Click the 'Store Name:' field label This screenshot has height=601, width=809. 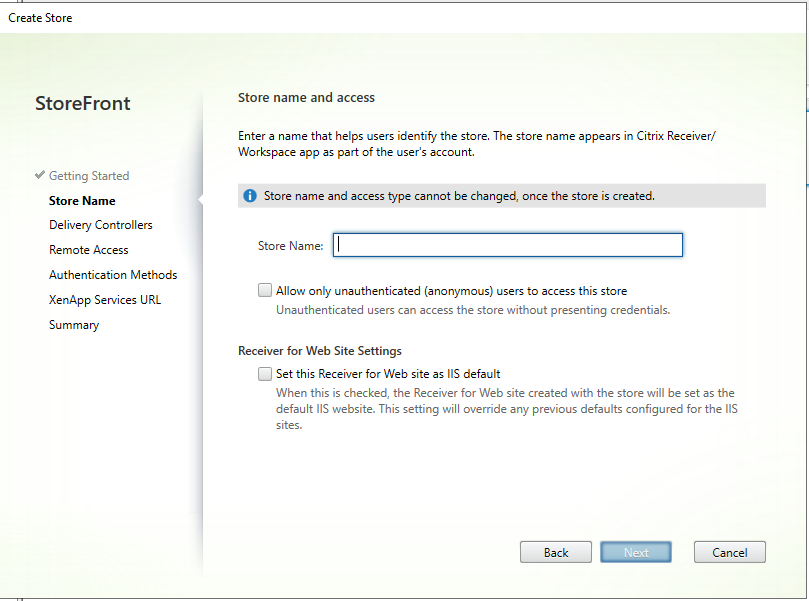click(290, 246)
